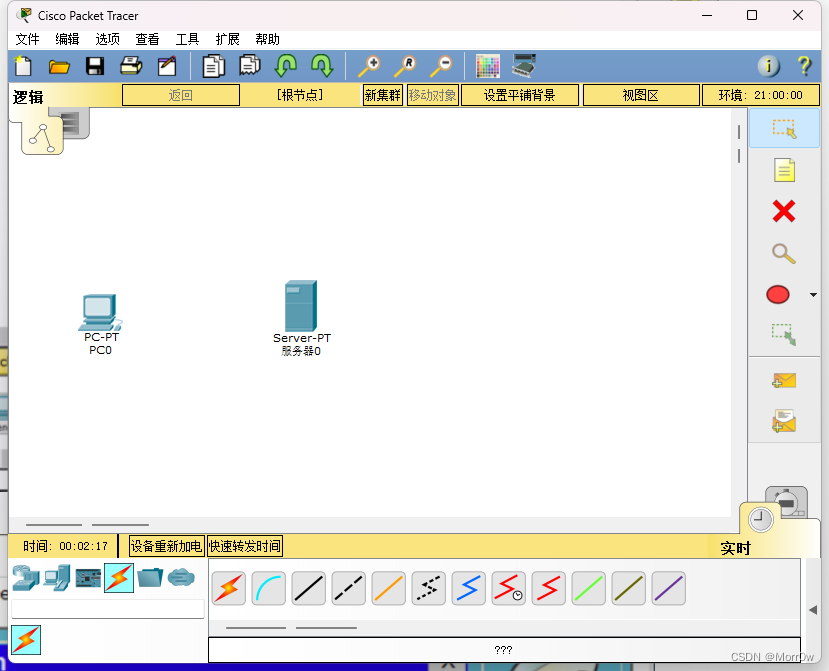Viewport: 829px width, 671px height.
Task: Open the 查看 menu
Action: tap(147, 39)
